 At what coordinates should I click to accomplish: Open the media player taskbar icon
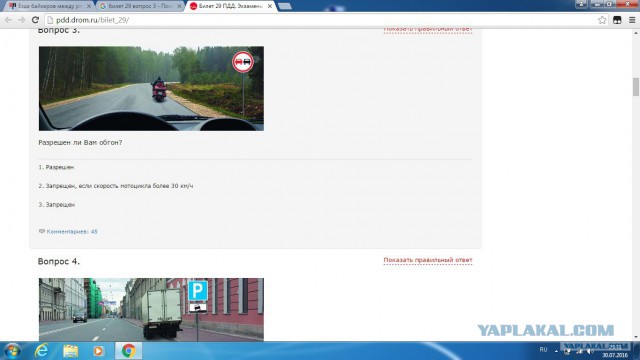pyautogui.click(x=98, y=351)
